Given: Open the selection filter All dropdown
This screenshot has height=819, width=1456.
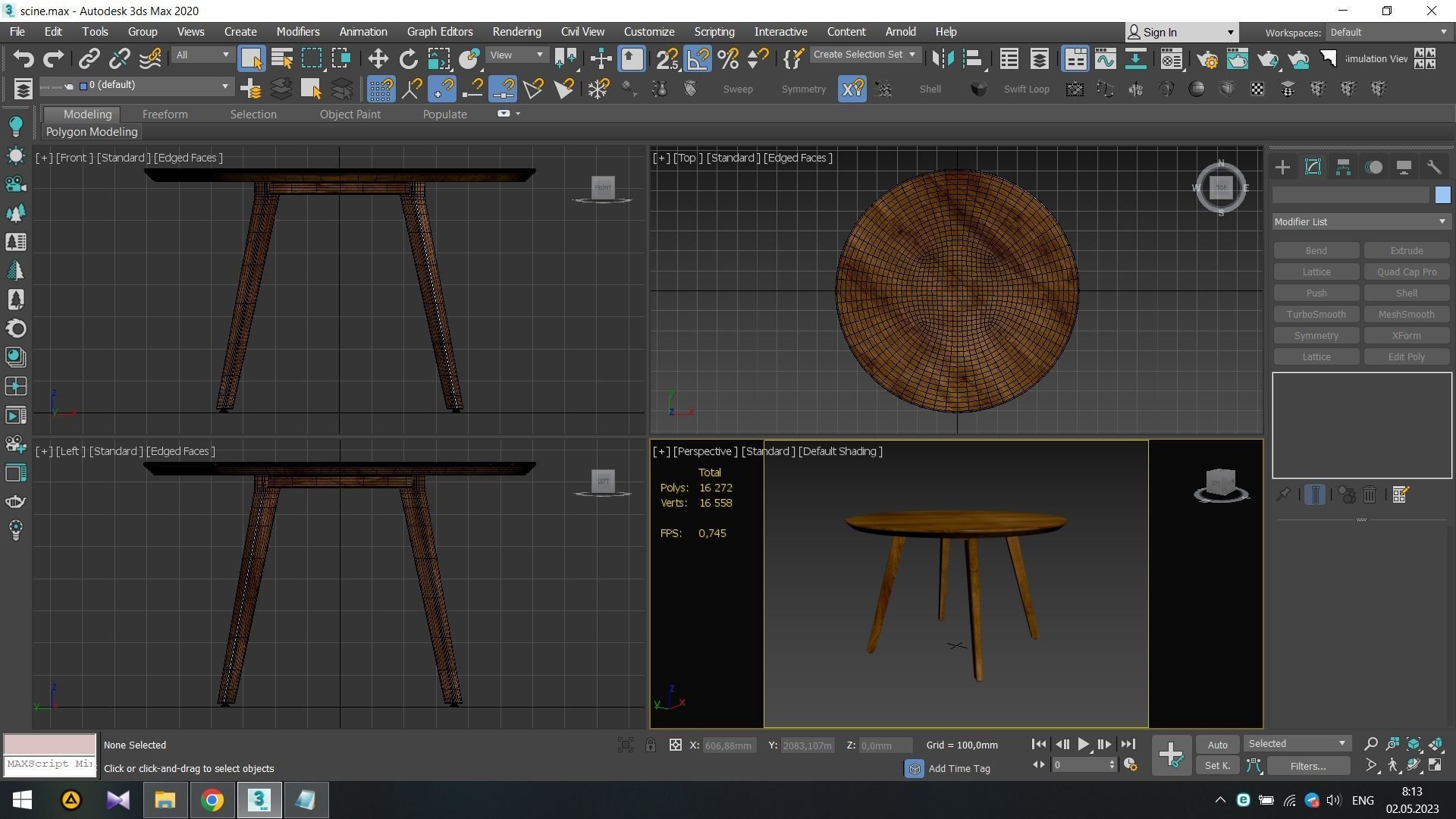Looking at the screenshot, I should click(x=202, y=55).
